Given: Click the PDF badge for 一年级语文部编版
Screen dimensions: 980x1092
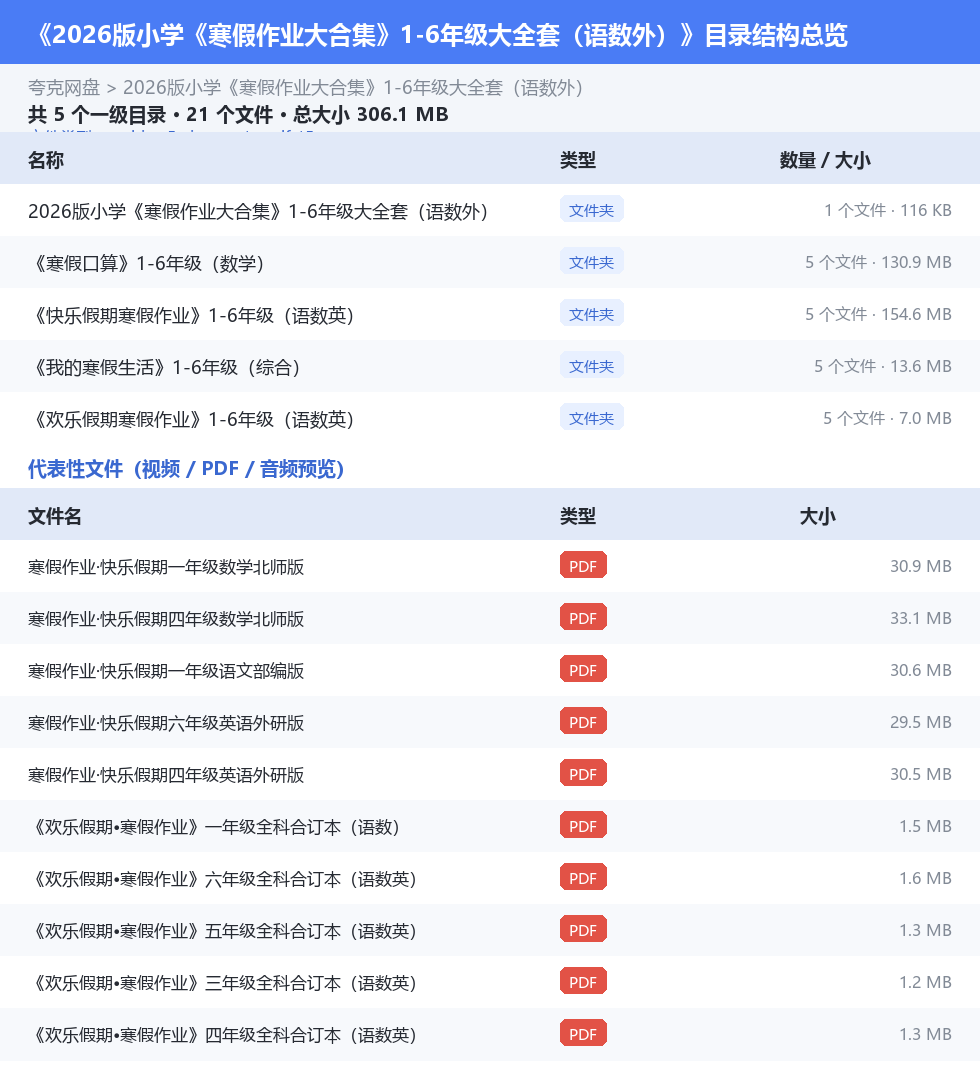Looking at the screenshot, I should (x=583, y=670).
